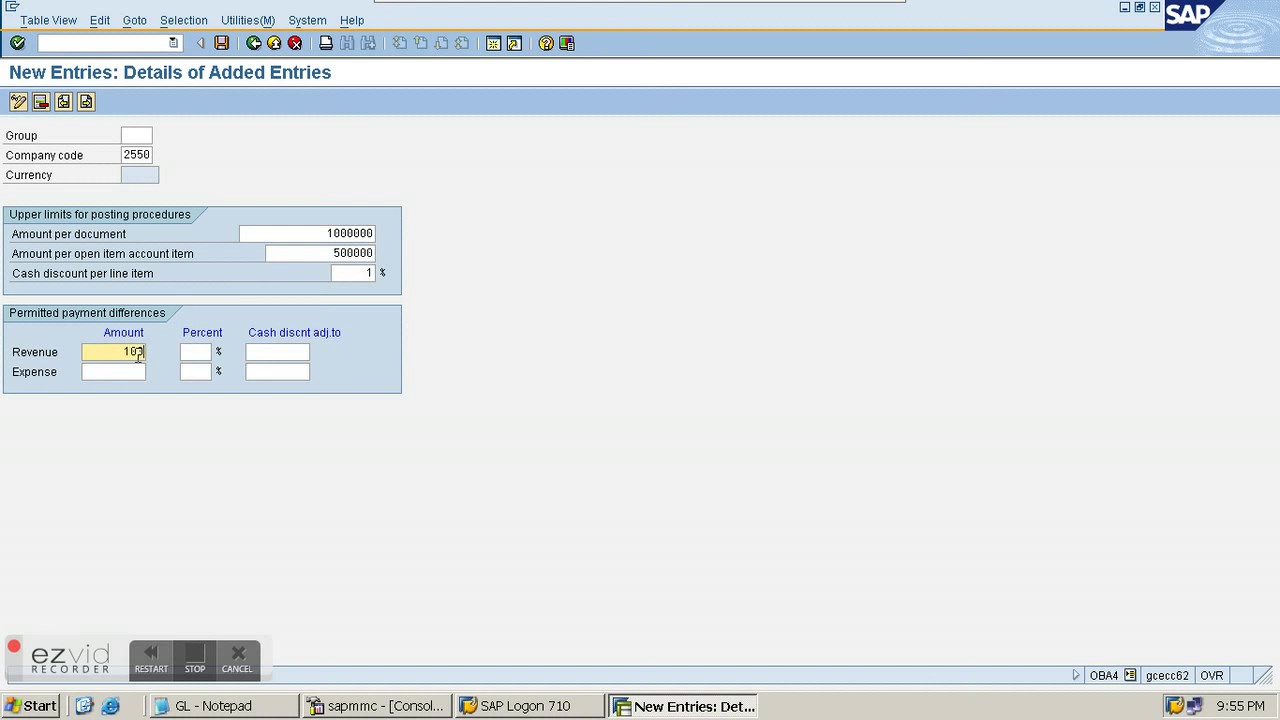Open the Customize Local Layout icon
The image size is (1280, 720).
[567, 43]
